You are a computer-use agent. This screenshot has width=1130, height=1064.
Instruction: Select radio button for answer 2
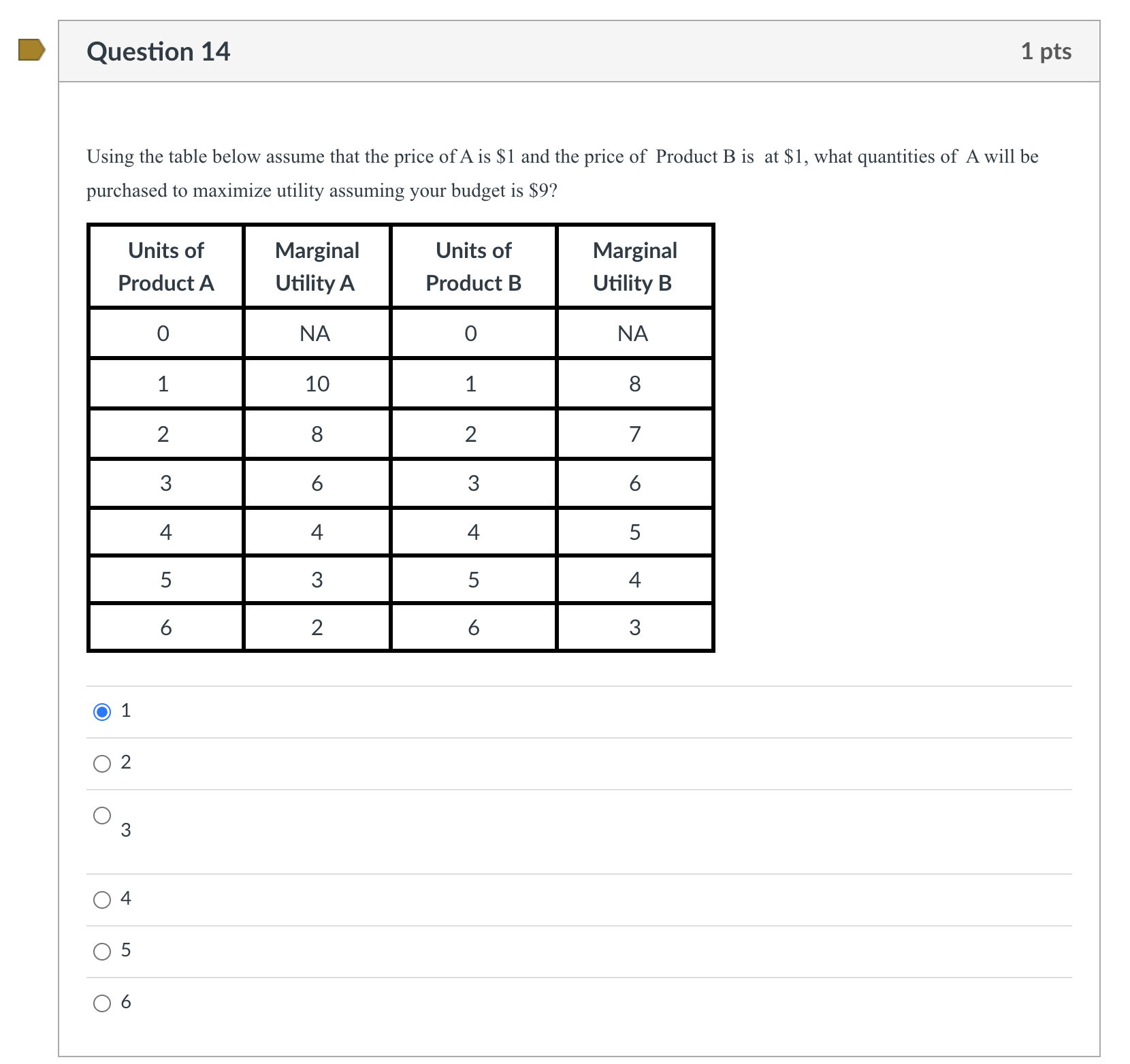click(x=101, y=764)
